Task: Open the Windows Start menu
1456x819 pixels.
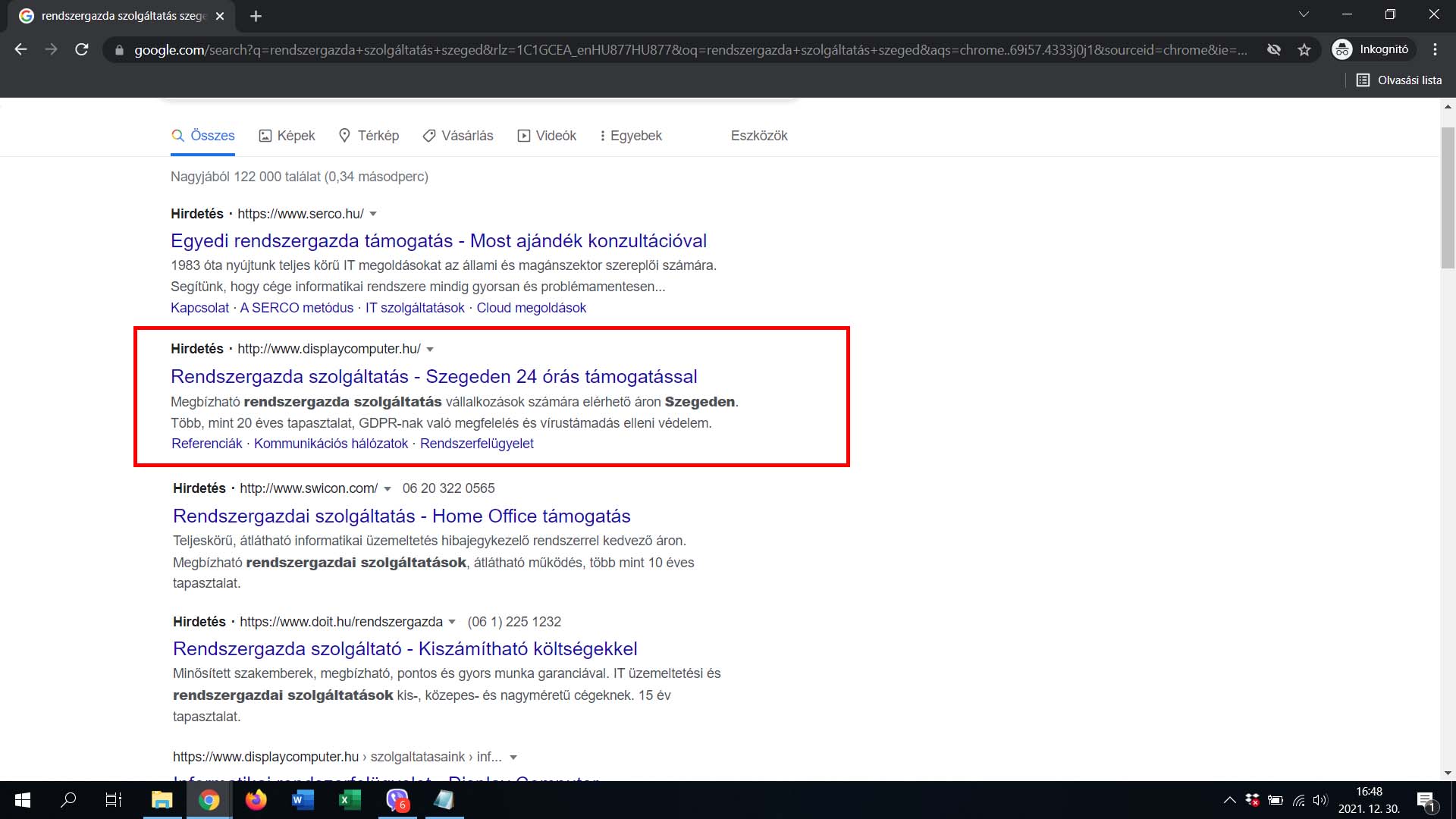Action: [23, 800]
